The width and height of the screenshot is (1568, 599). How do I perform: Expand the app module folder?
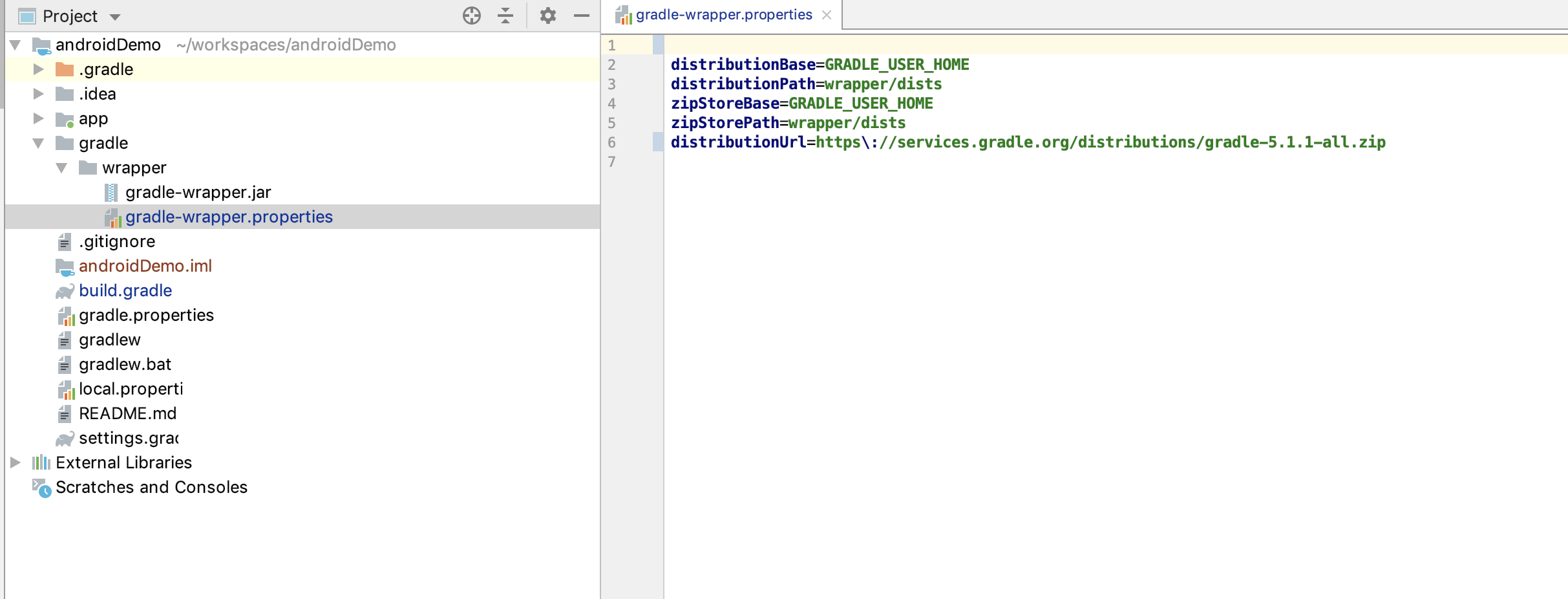[39, 118]
